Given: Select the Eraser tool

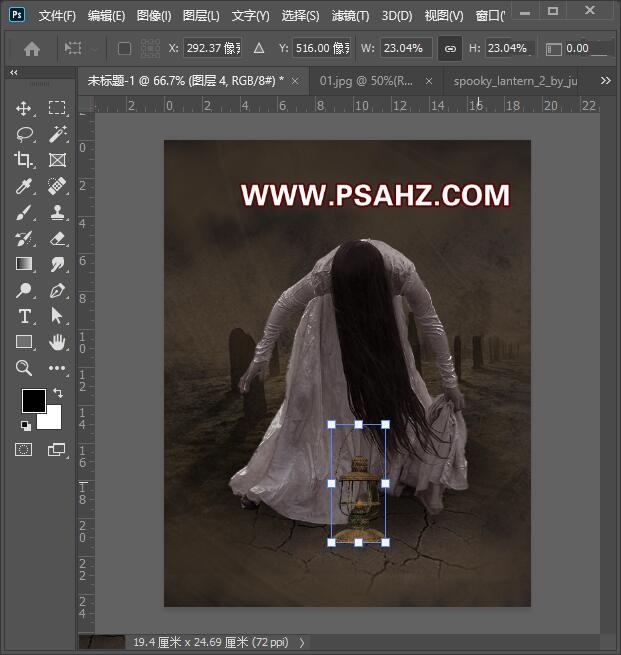Looking at the screenshot, I should [57, 239].
